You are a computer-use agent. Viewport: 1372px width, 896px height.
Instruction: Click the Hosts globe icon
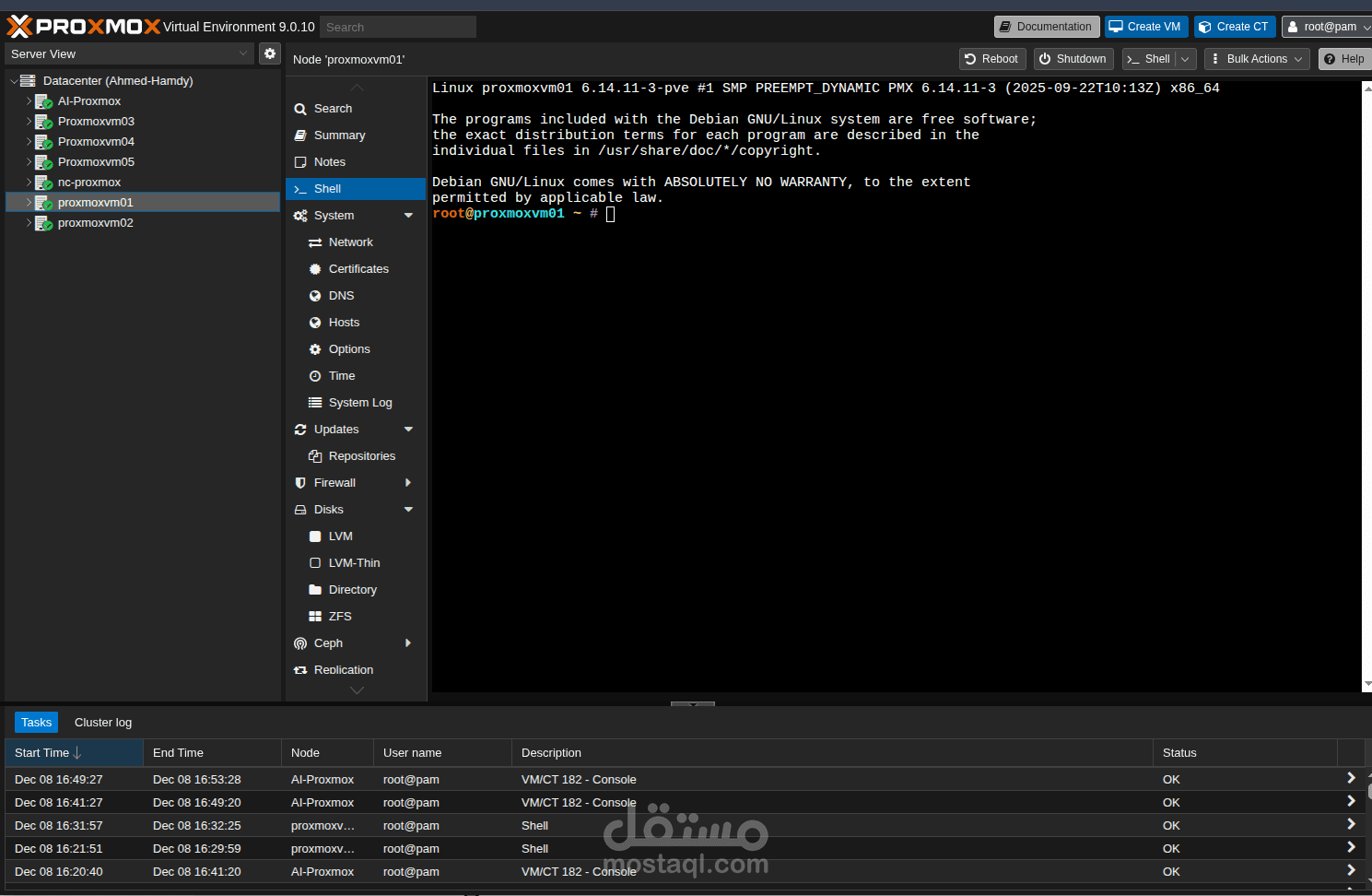(315, 323)
